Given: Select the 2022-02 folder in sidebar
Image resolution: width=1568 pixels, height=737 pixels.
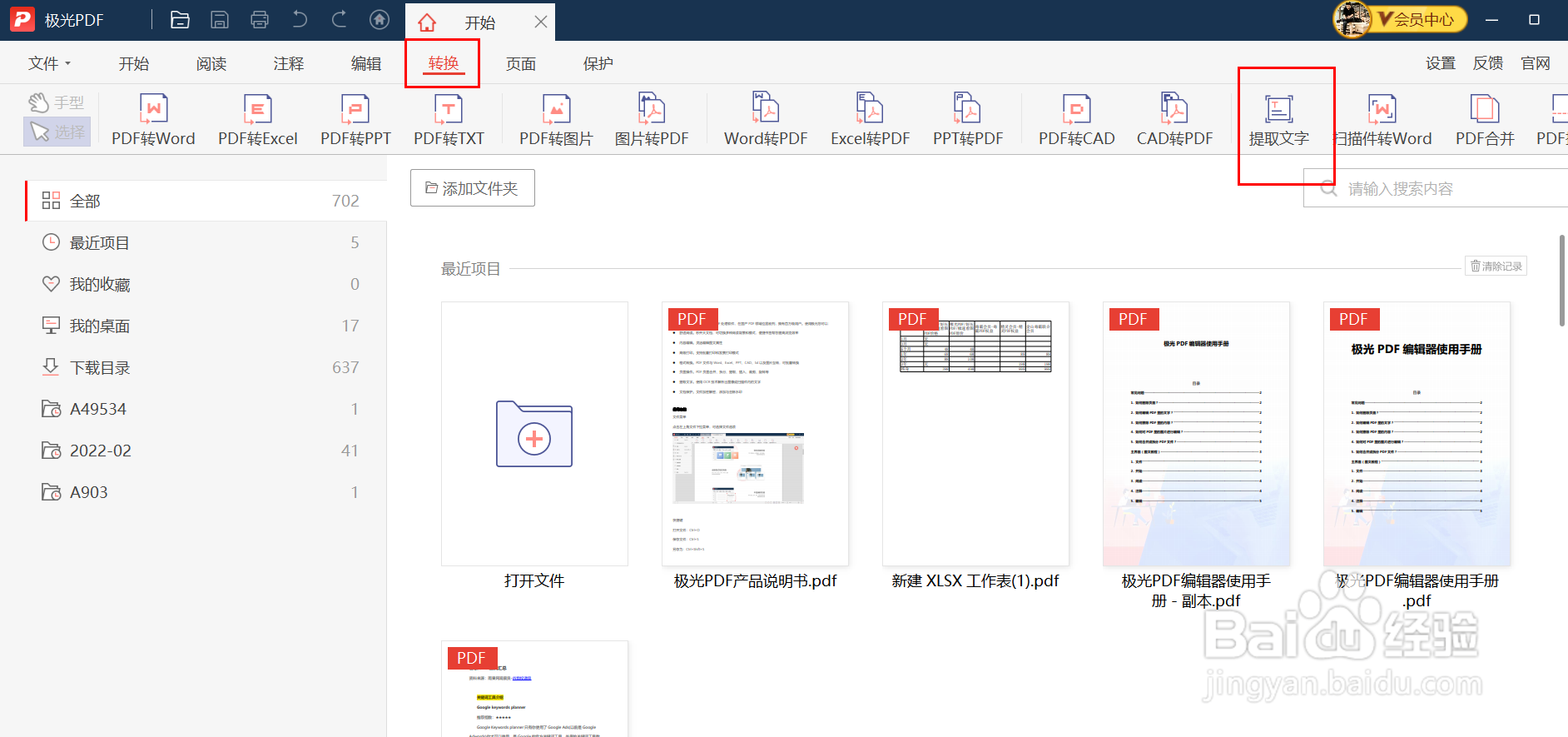Looking at the screenshot, I should tap(206, 451).
